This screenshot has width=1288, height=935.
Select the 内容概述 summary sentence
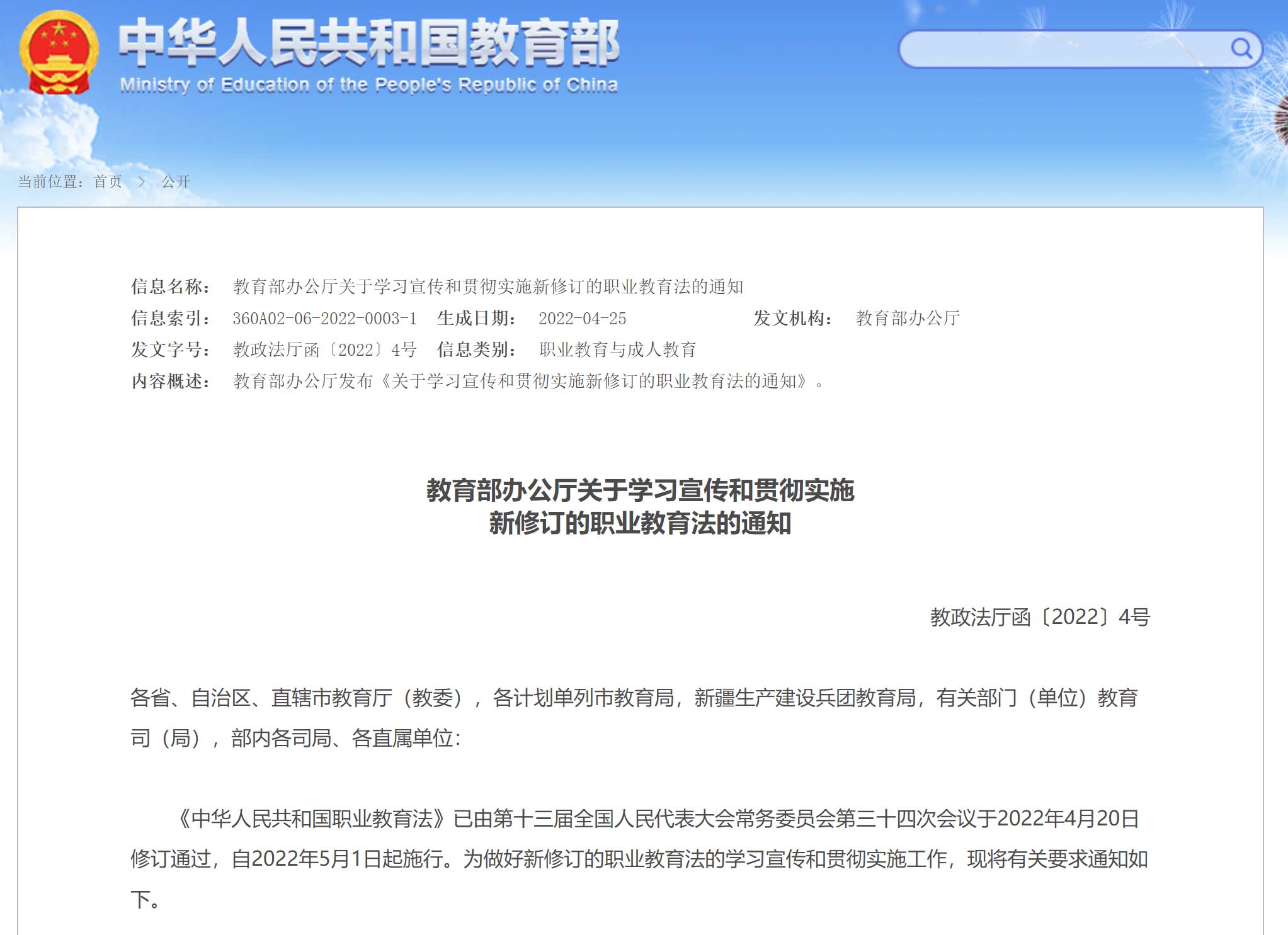click(528, 381)
